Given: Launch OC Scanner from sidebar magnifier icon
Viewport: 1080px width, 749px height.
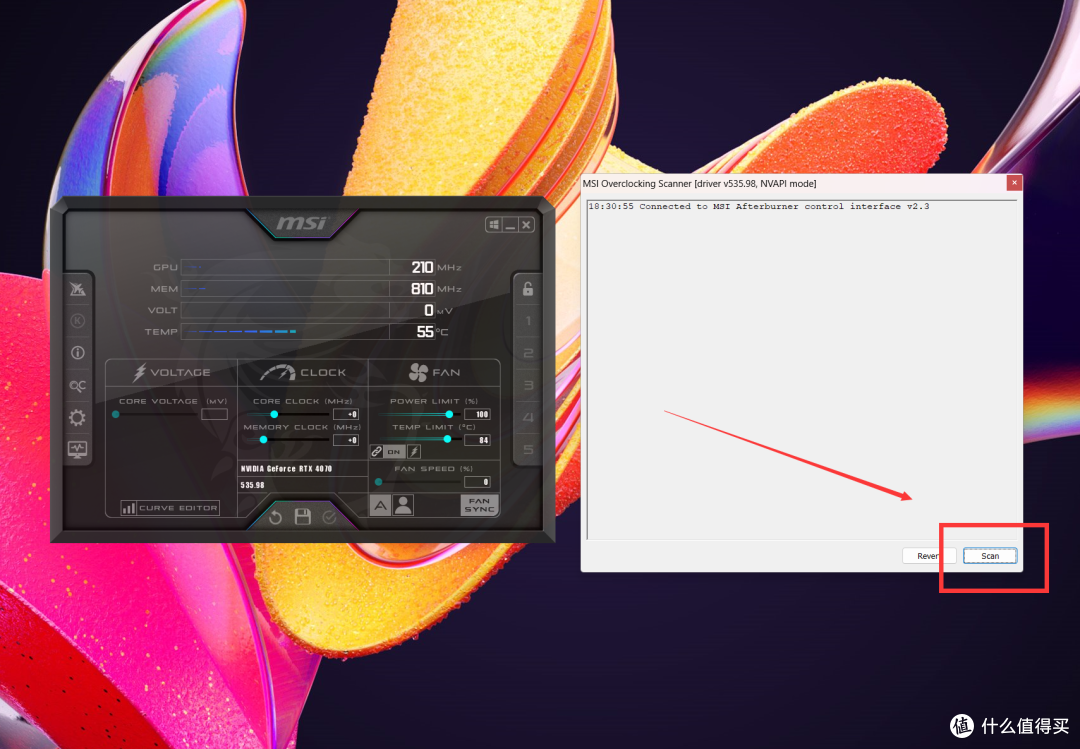Looking at the screenshot, I should tap(77, 385).
